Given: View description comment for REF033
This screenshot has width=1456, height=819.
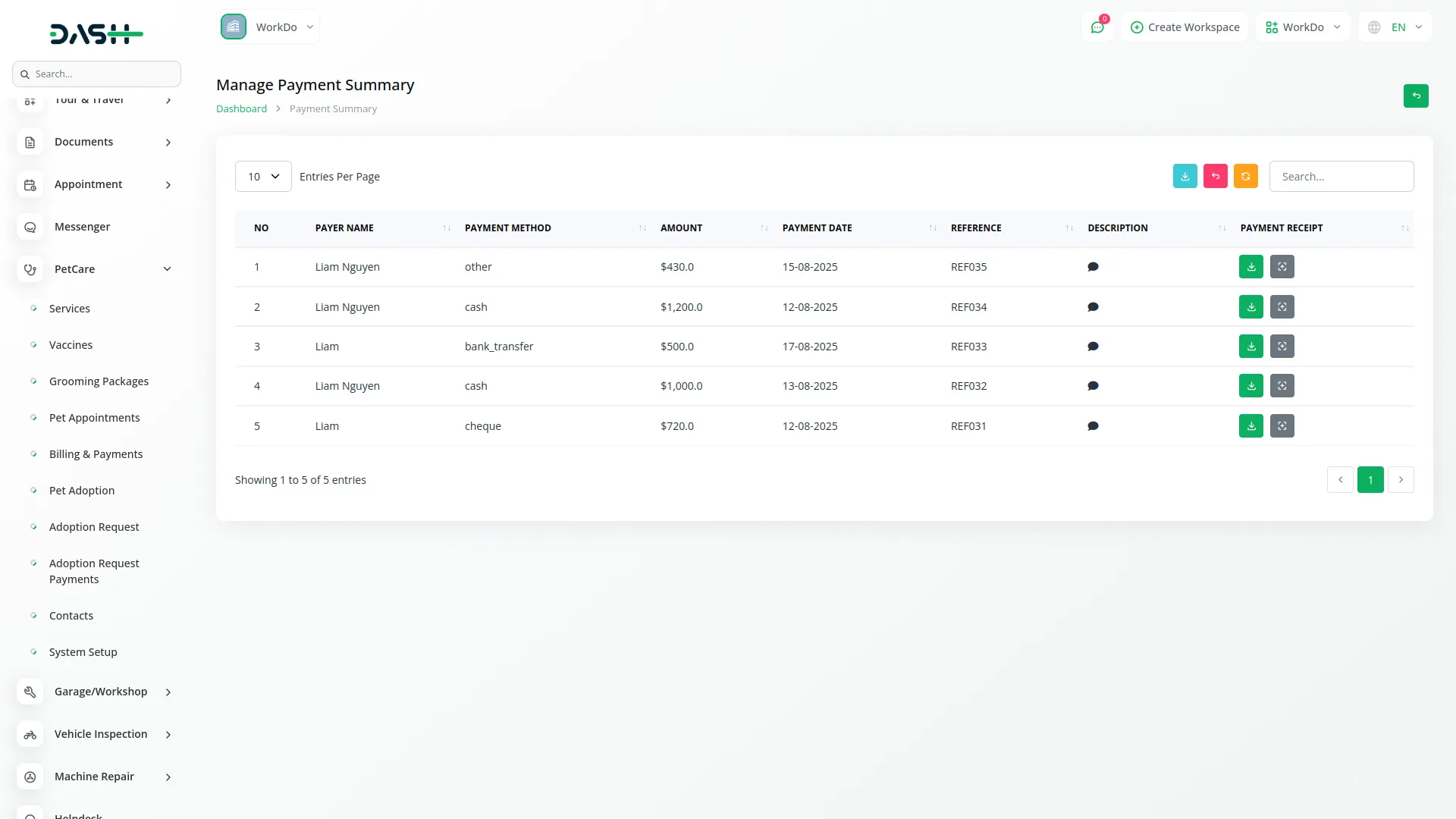Looking at the screenshot, I should pos(1093,347).
